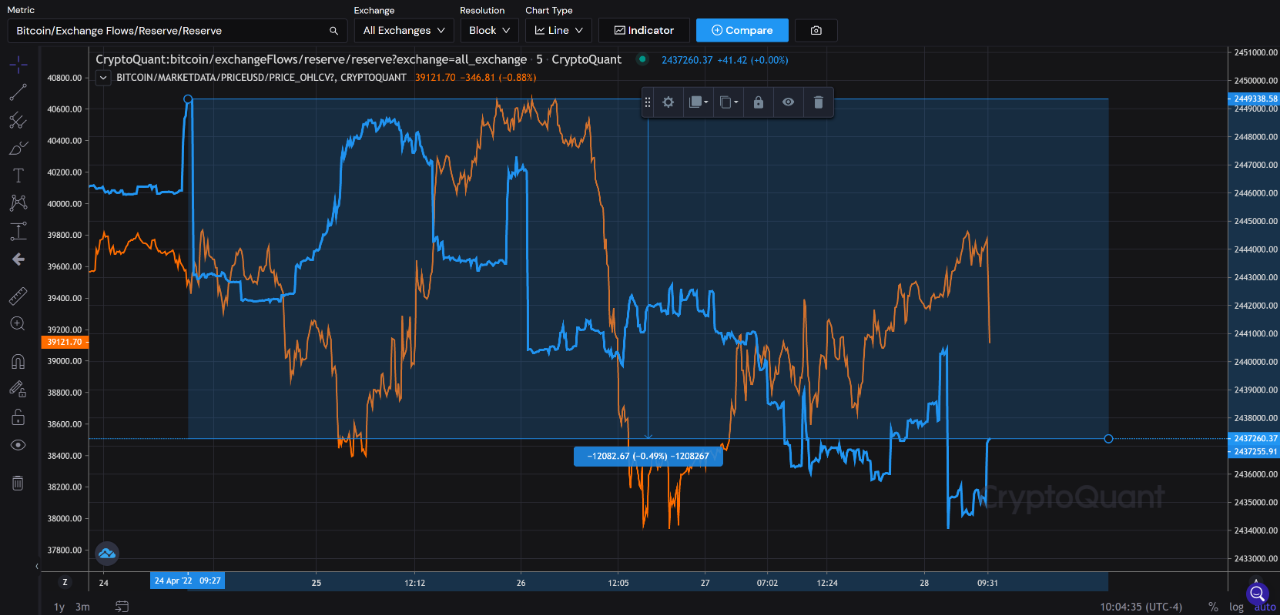This screenshot has height=615, width=1280.
Task: Click the Z timezone button on time axis
Action: (x=65, y=582)
